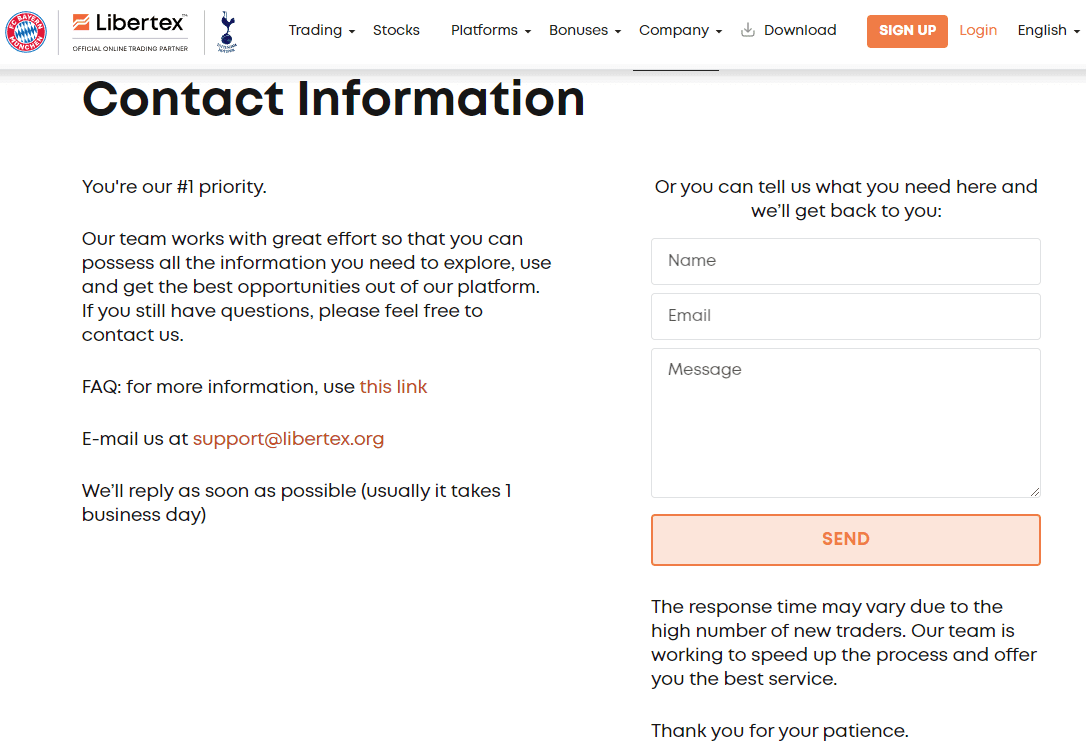The image size is (1086, 746).
Task: Submit the form with SEND button
Action: click(846, 540)
